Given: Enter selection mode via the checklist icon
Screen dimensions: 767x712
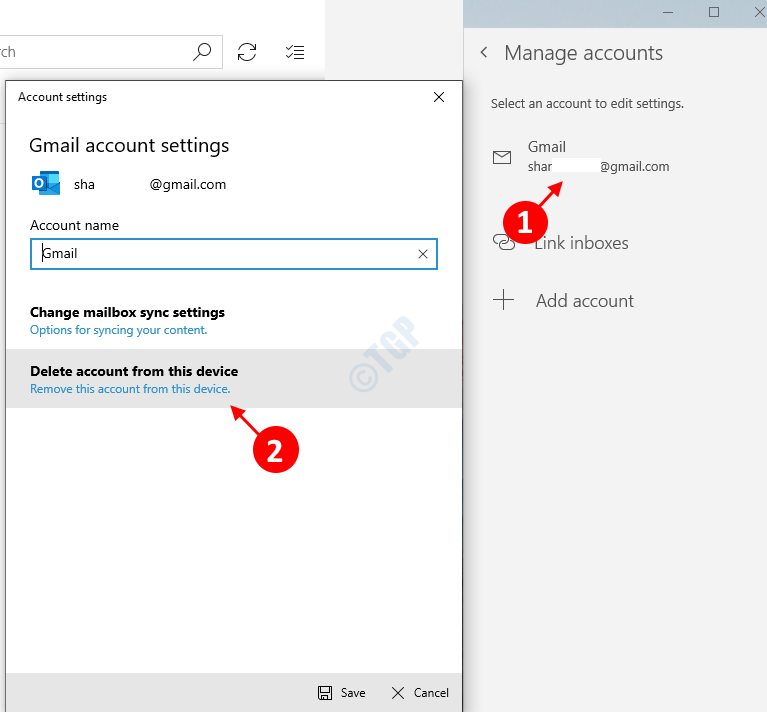Looking at the screenshot, I should (x=295, y=52).
